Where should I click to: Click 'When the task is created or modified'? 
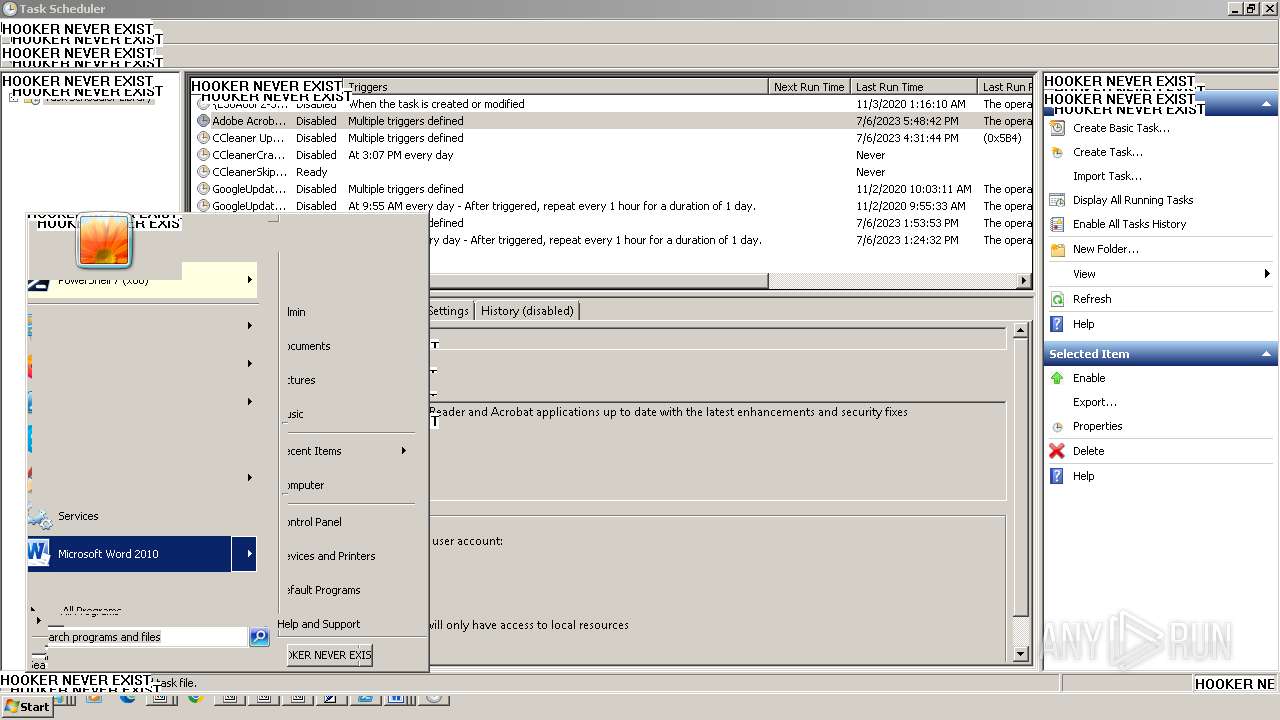(436, 104)
